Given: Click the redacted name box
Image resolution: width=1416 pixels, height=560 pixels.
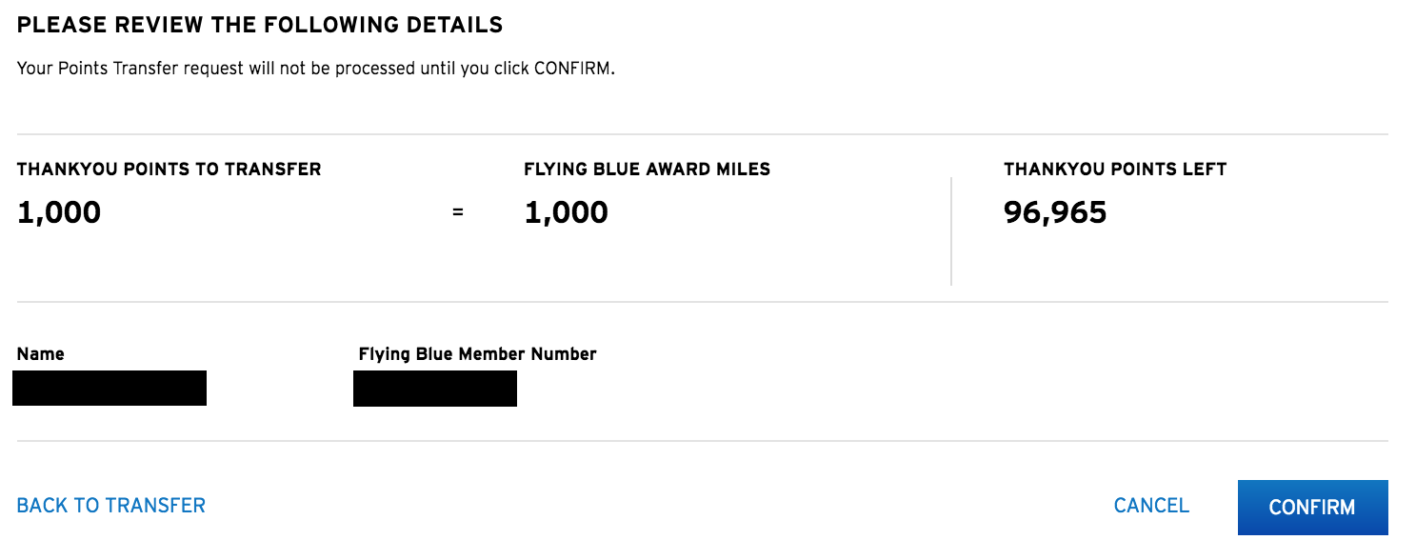Looking at the screenshot, I should tap(110, 388).
